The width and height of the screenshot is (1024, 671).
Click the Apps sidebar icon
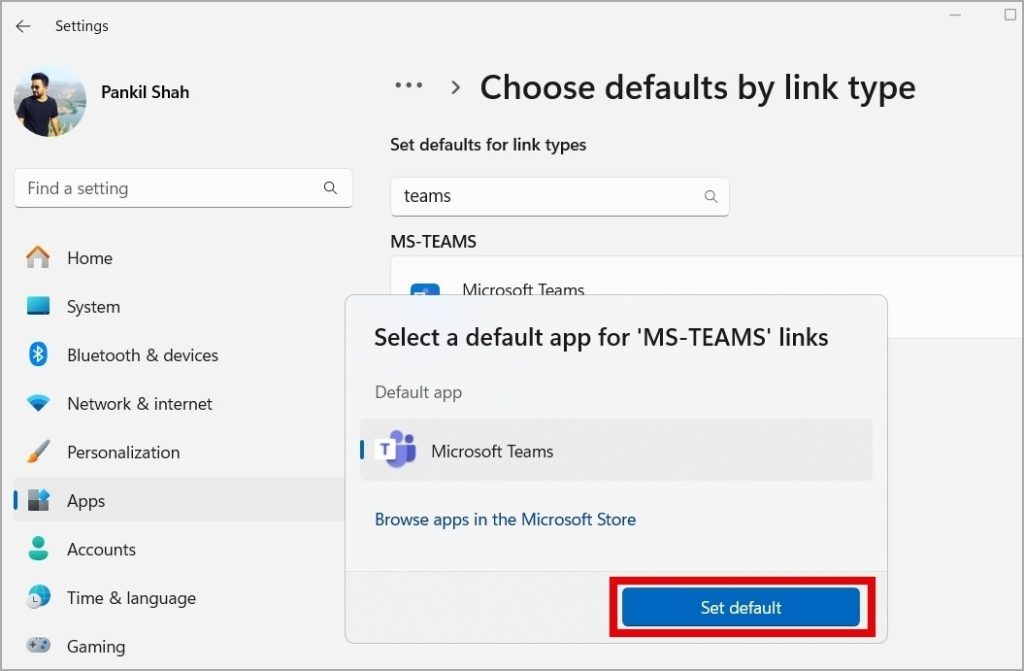click(39, 500)
